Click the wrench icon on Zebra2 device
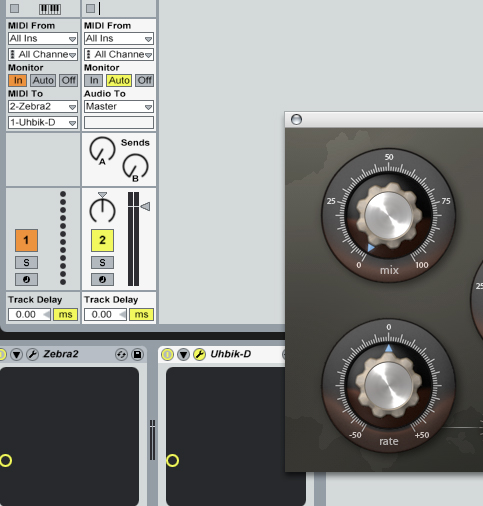 coord(32,354)
